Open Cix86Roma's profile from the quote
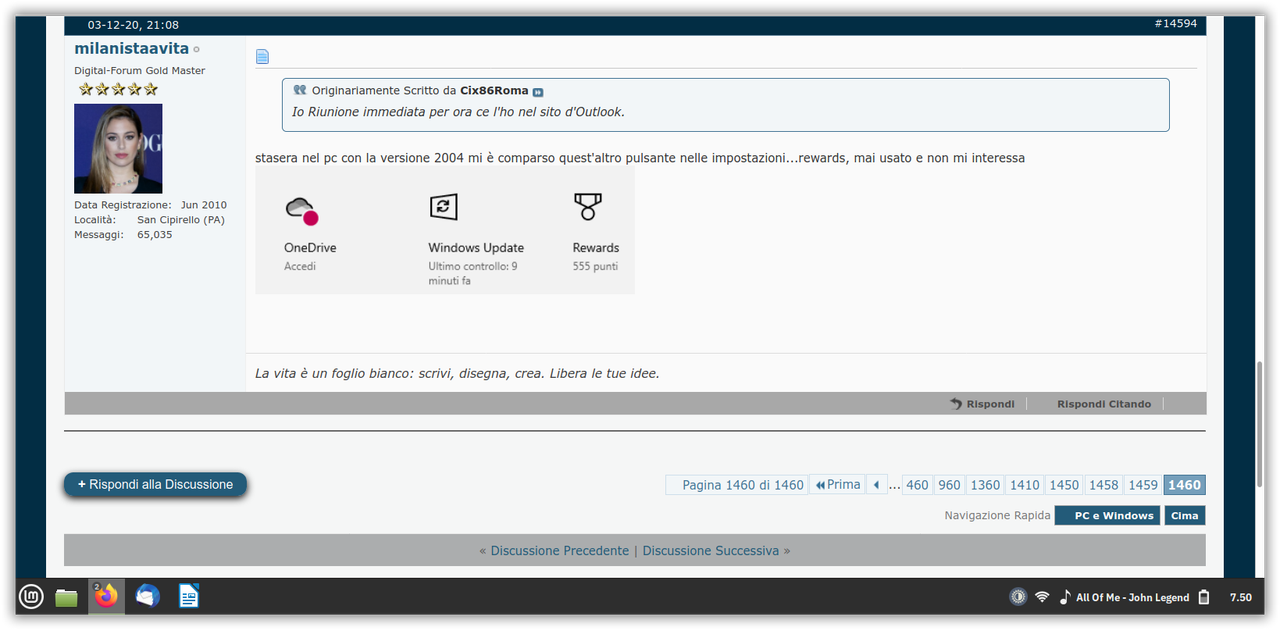 pos(494,90)
